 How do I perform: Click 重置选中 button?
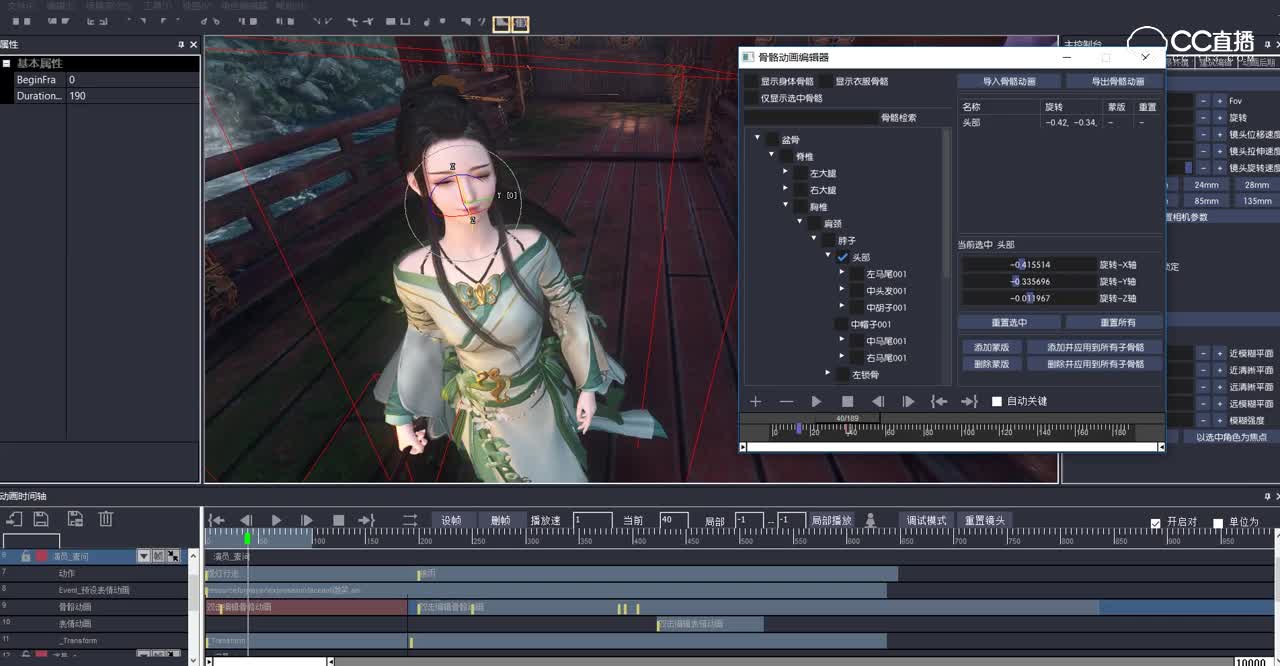pyautogui.click(x=1008, y=323)
